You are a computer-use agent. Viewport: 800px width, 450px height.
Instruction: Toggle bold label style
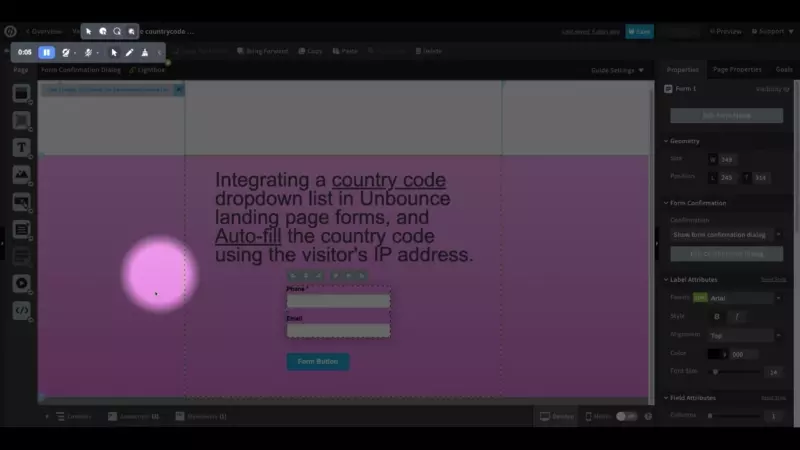pyautogui.click(x=717, y=317)
